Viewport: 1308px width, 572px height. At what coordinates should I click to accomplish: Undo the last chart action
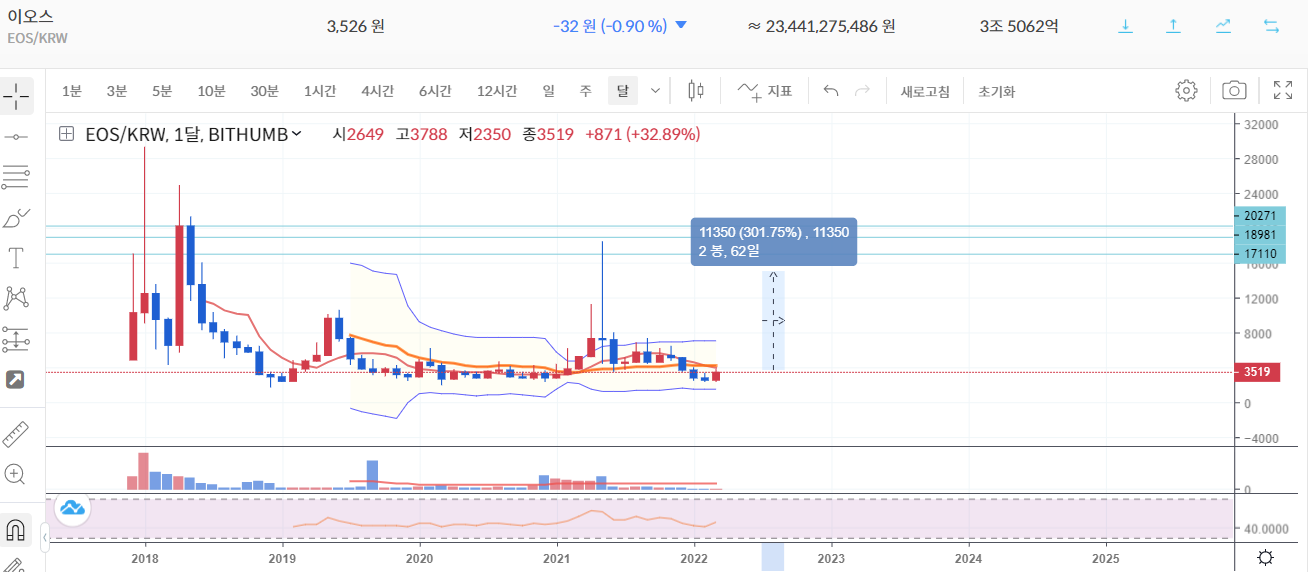pos(831,91)
